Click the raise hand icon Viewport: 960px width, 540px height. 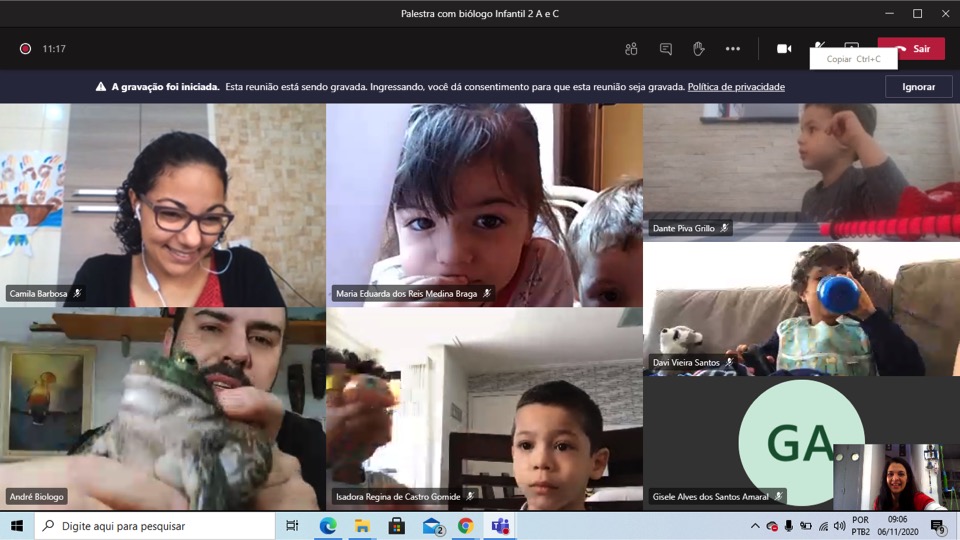[x=698, y=49]
